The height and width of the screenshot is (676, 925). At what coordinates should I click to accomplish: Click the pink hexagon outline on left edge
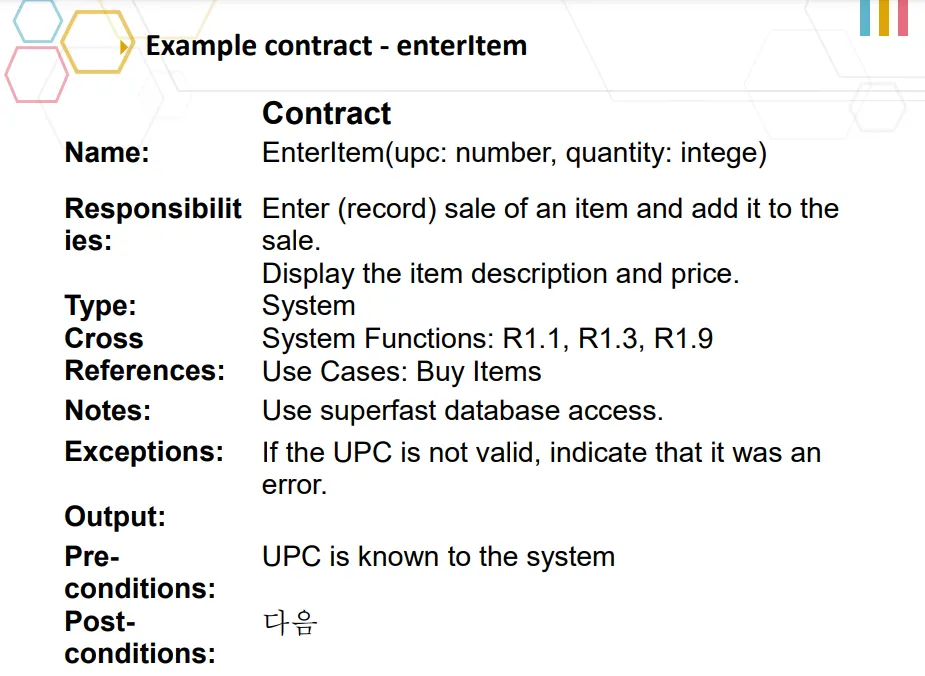pos(35,75)
